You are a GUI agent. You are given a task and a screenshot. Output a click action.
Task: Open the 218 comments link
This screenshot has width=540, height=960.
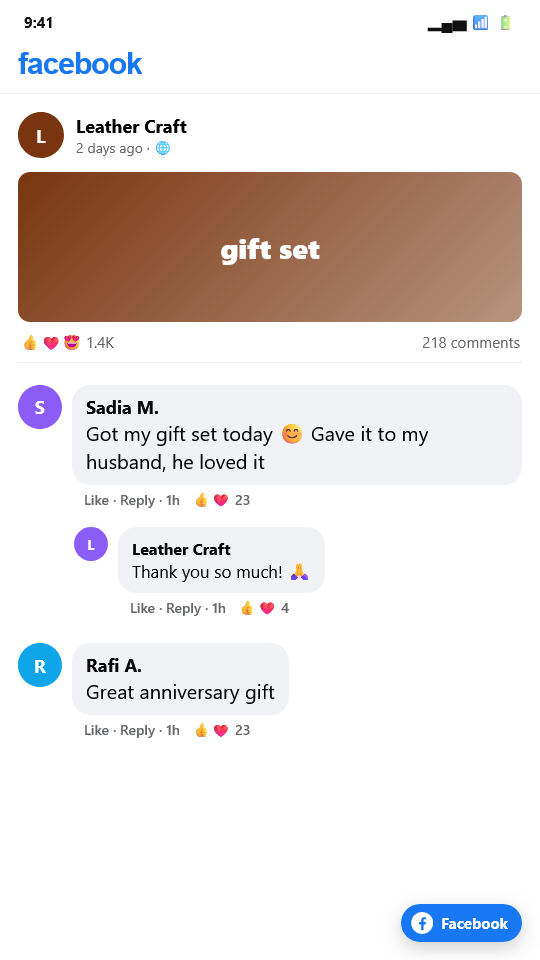click(471, 343)
